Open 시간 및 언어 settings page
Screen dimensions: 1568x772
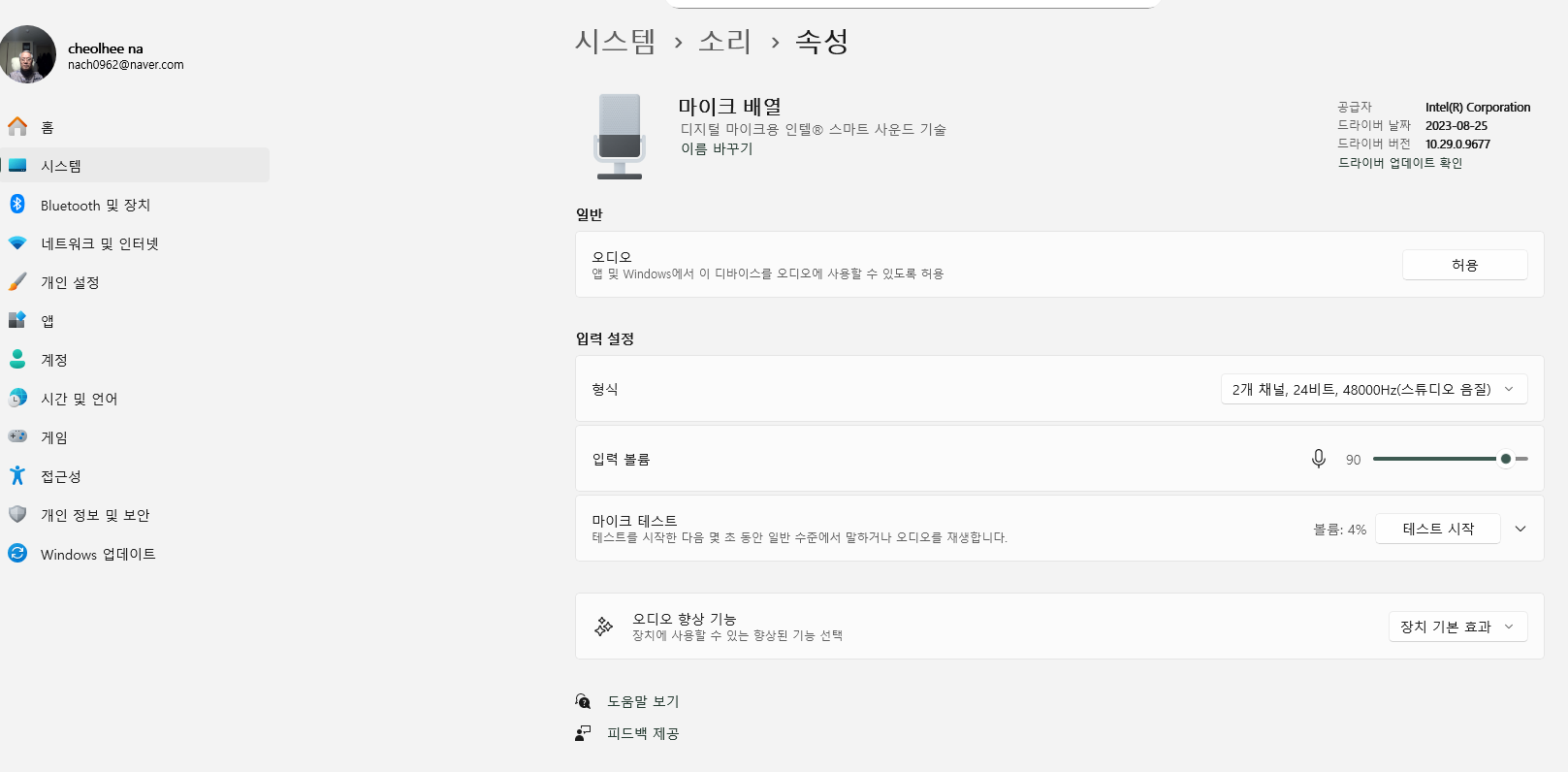[79, 399]
